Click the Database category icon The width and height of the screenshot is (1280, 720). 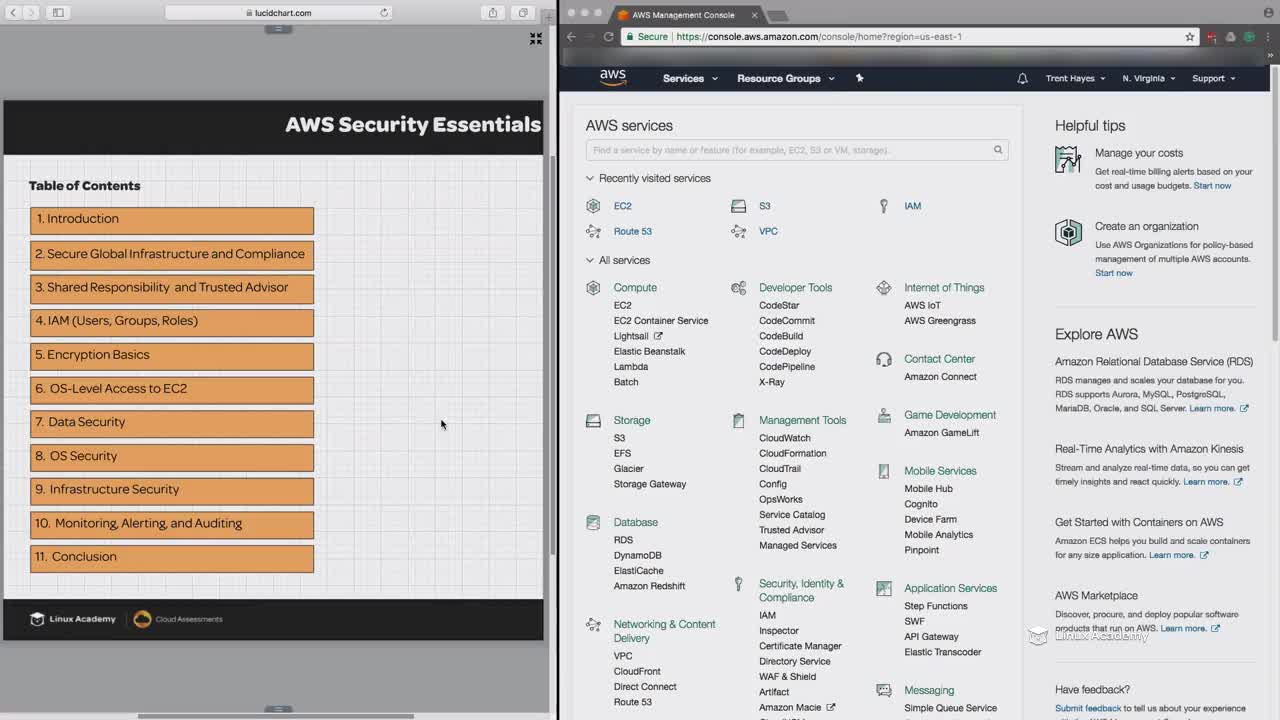click(593, 522)
